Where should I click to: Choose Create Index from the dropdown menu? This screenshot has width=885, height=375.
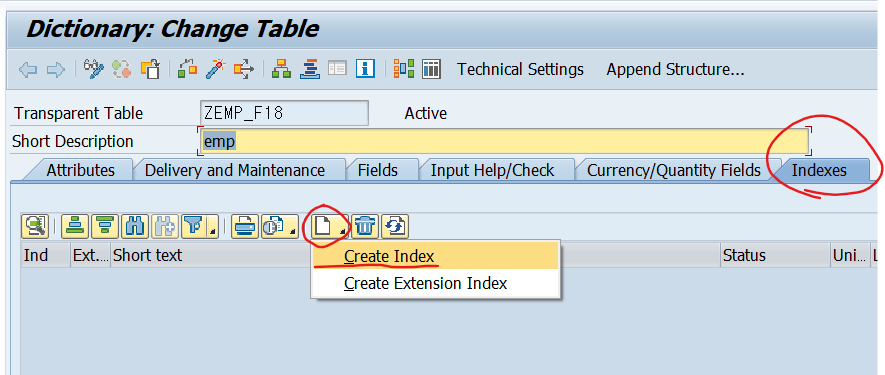tap(435, 256)
